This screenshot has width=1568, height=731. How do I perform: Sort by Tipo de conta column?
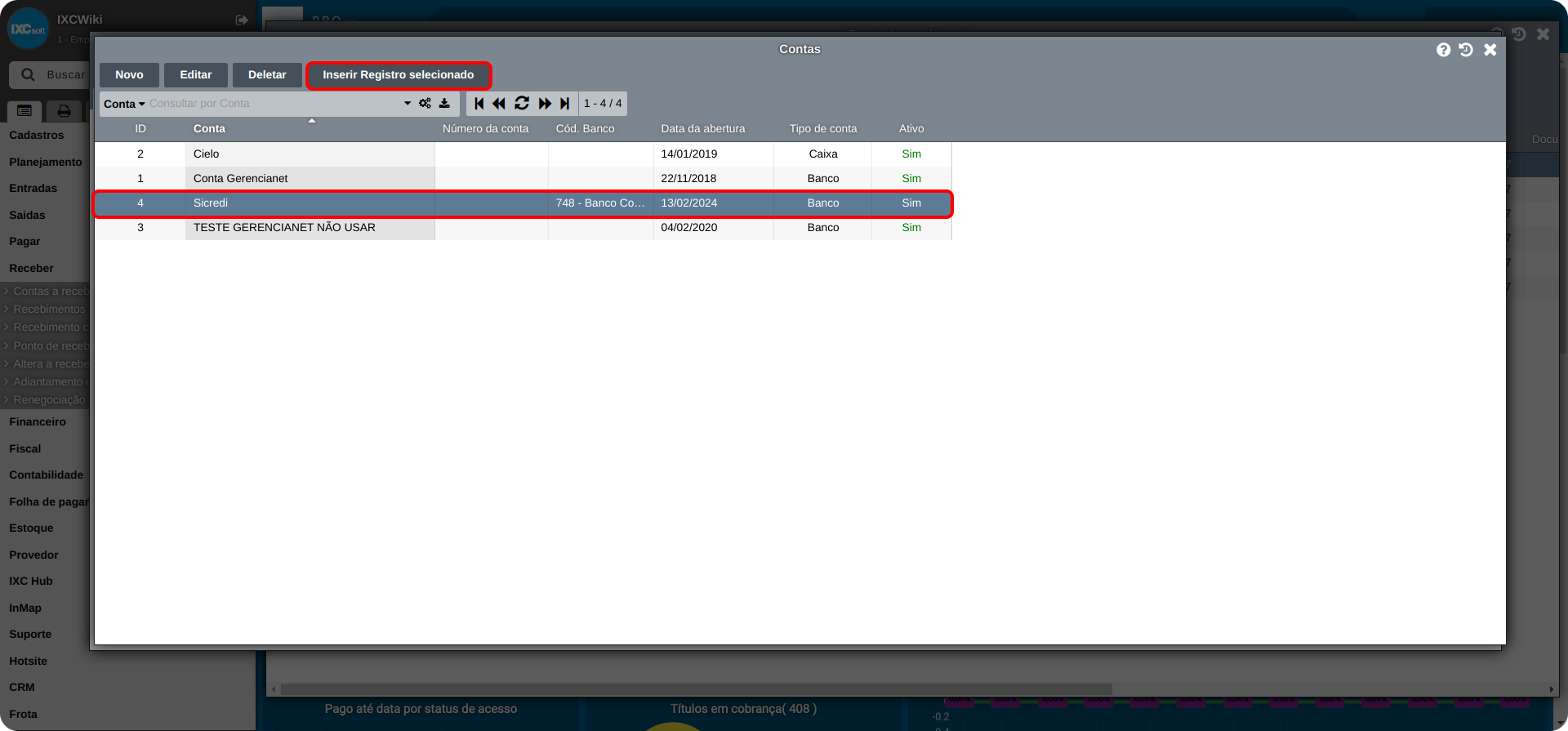click(x=823, y=129)
